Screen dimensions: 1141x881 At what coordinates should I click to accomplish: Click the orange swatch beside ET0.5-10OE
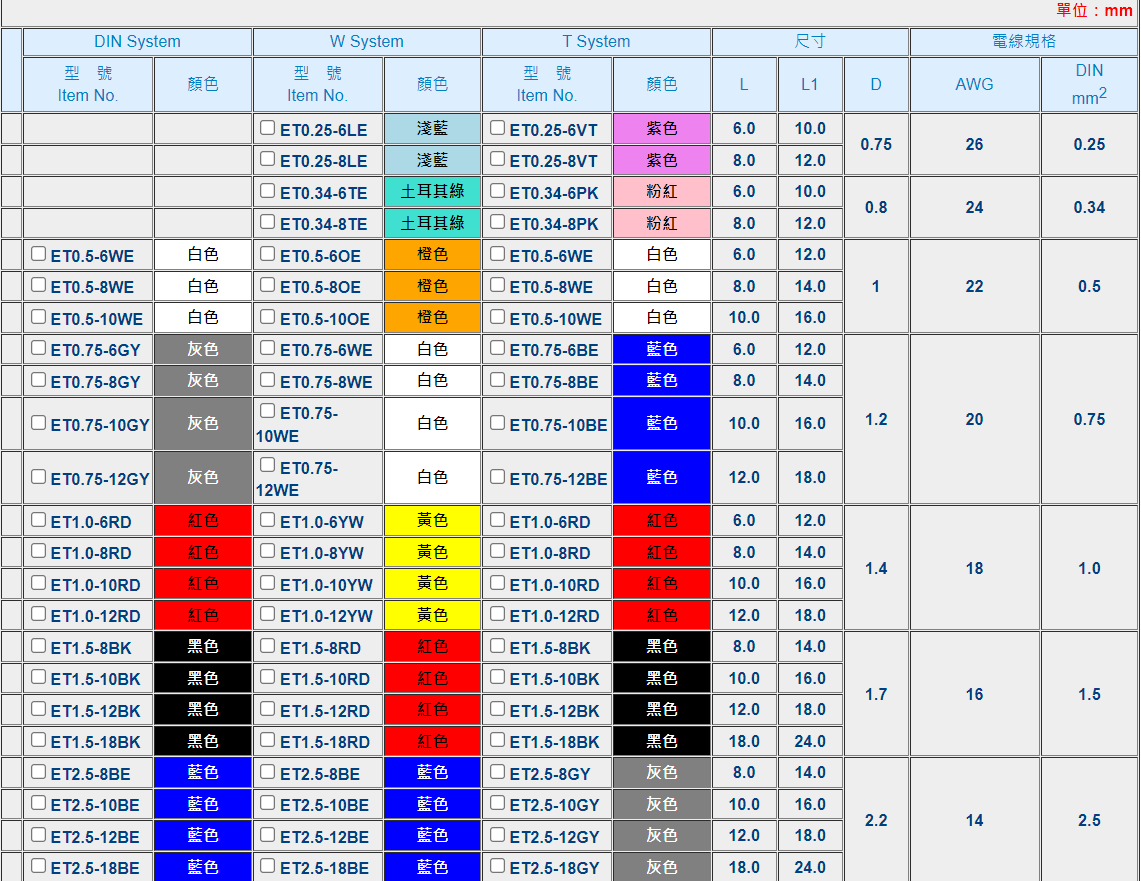tap(432, 318)
